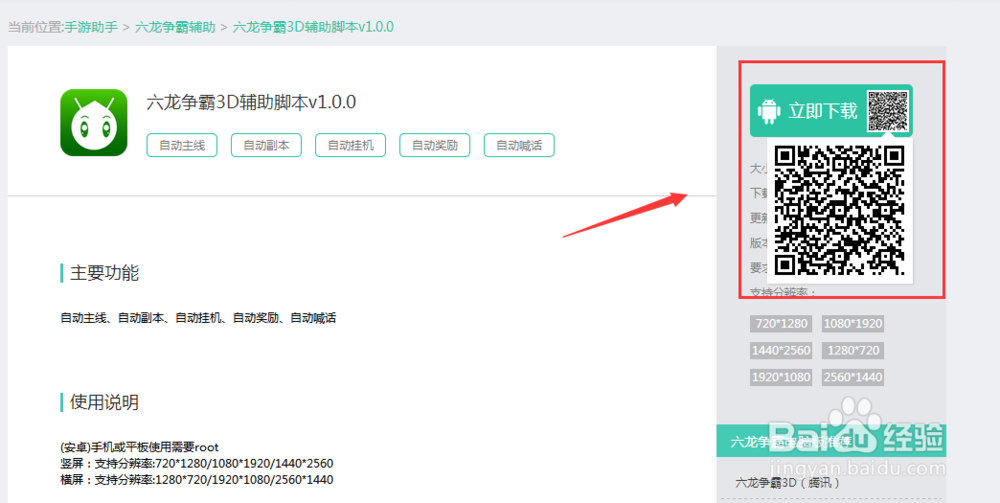The width and height of the screenshot is (1000, 503).
Task: Click the Android icon on download button
Action: 769,111
